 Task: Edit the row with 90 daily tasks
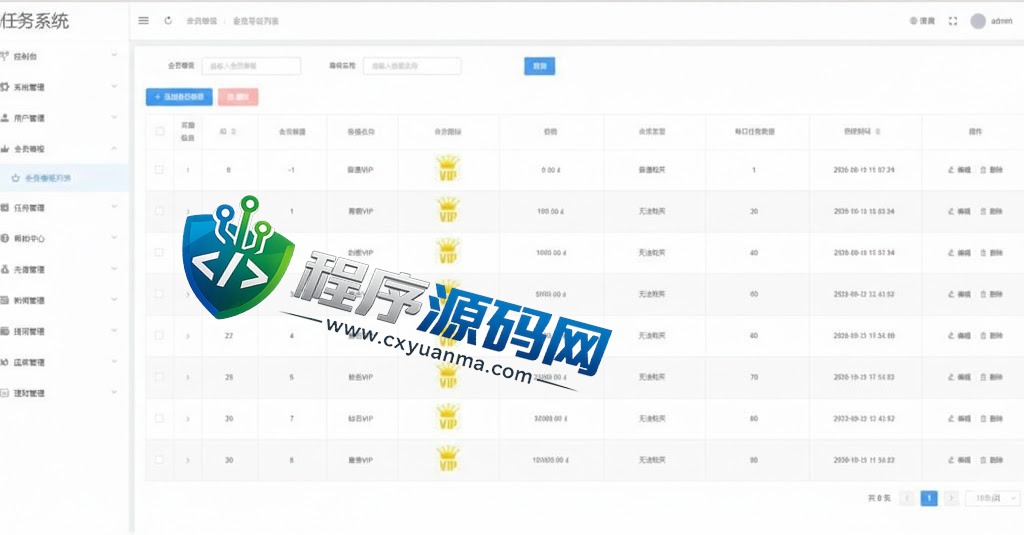(x=959, y=461)
